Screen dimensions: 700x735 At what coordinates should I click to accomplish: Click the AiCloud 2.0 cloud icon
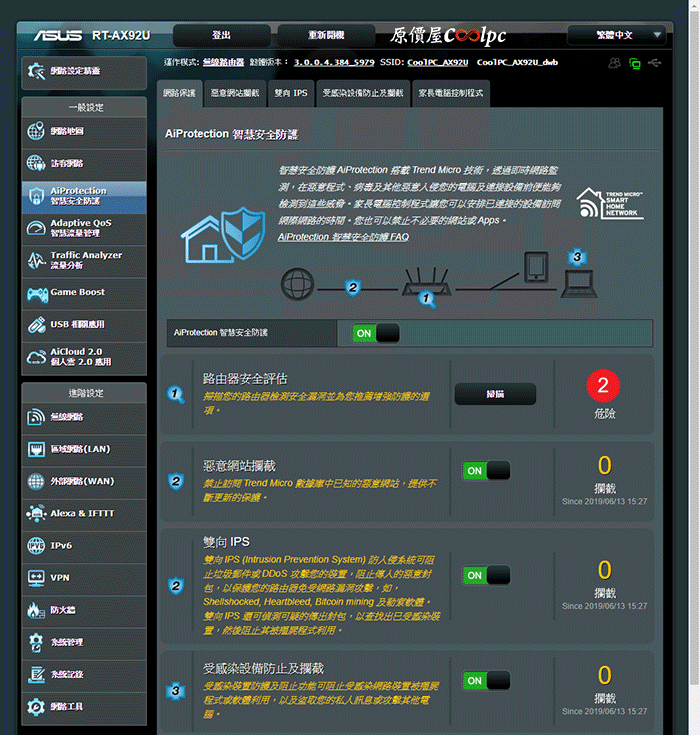[36, 357]
